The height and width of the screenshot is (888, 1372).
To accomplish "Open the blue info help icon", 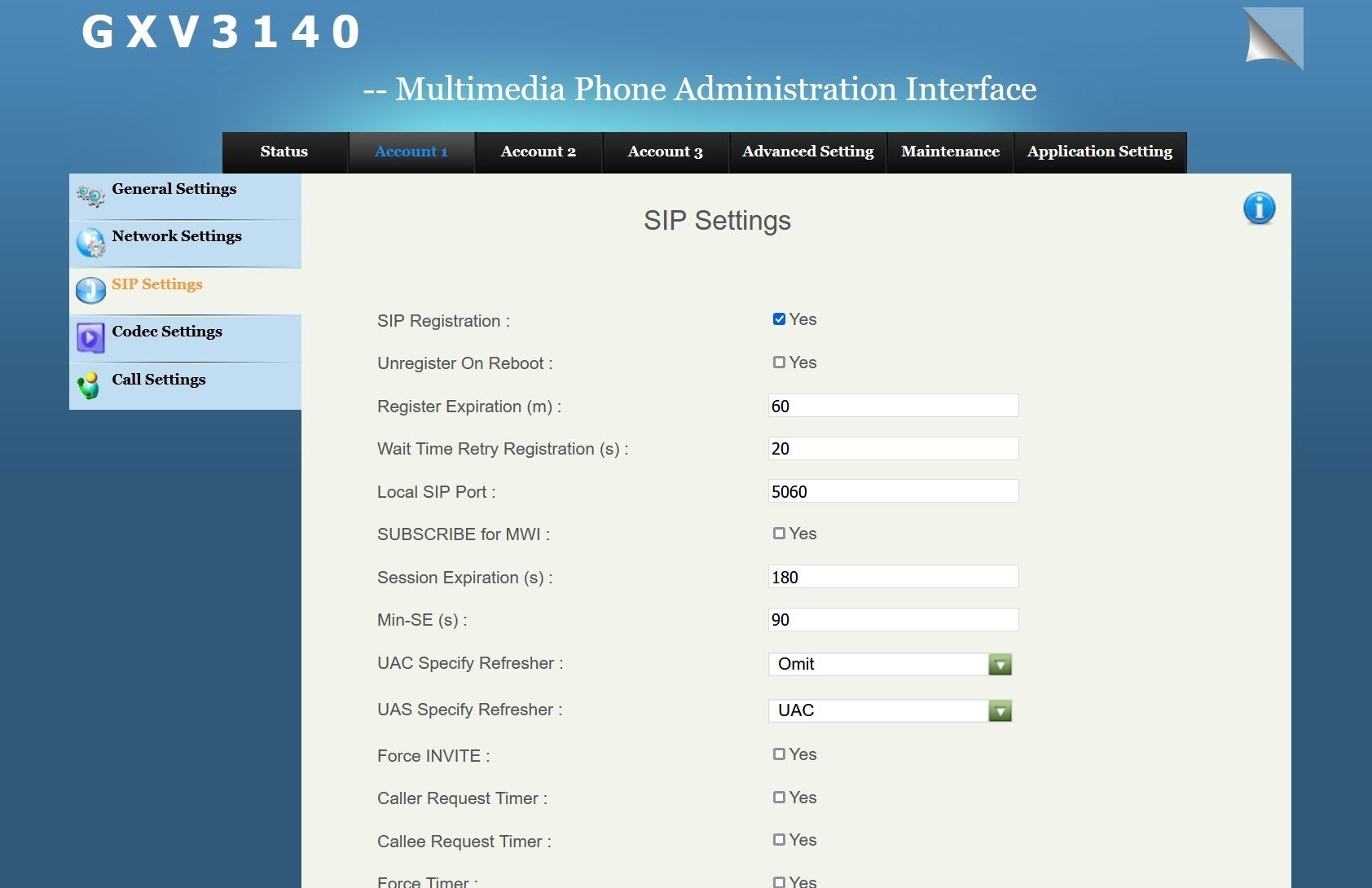I will click(x=1259, y=208).
